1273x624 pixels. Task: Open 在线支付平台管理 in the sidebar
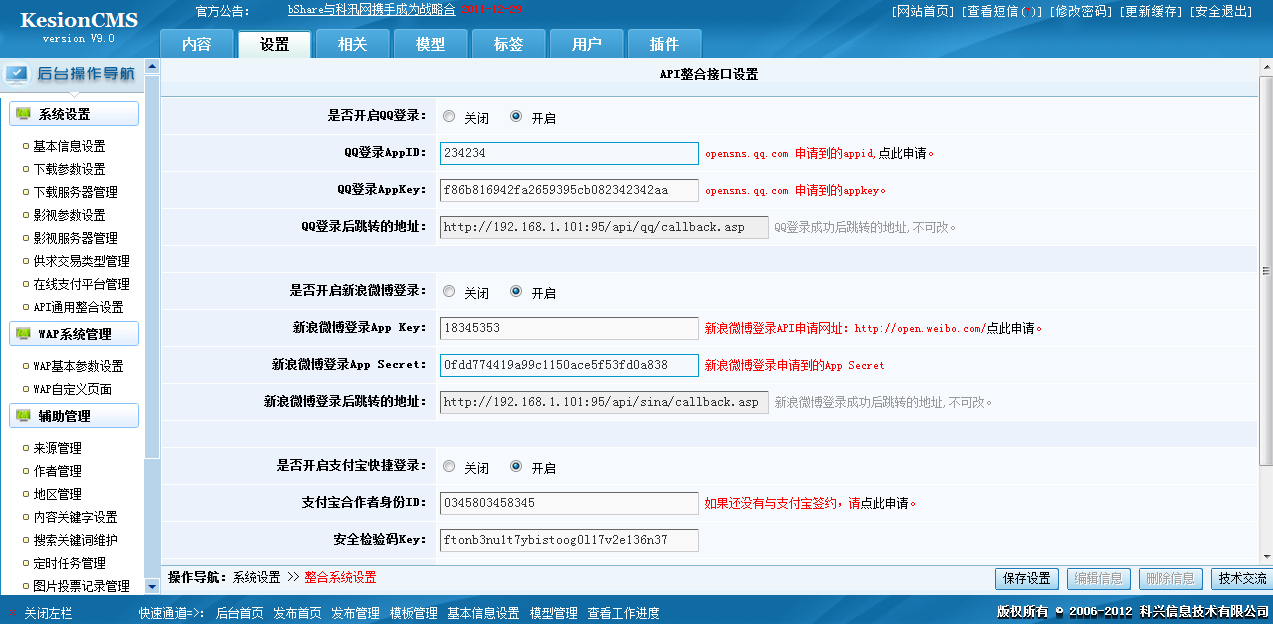[81, 284]
